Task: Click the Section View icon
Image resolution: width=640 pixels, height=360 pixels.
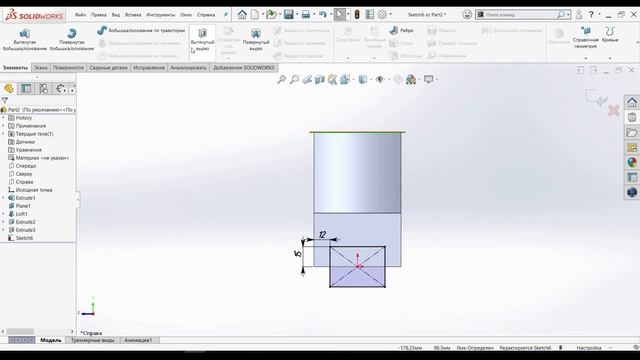Action: (320, 79)
